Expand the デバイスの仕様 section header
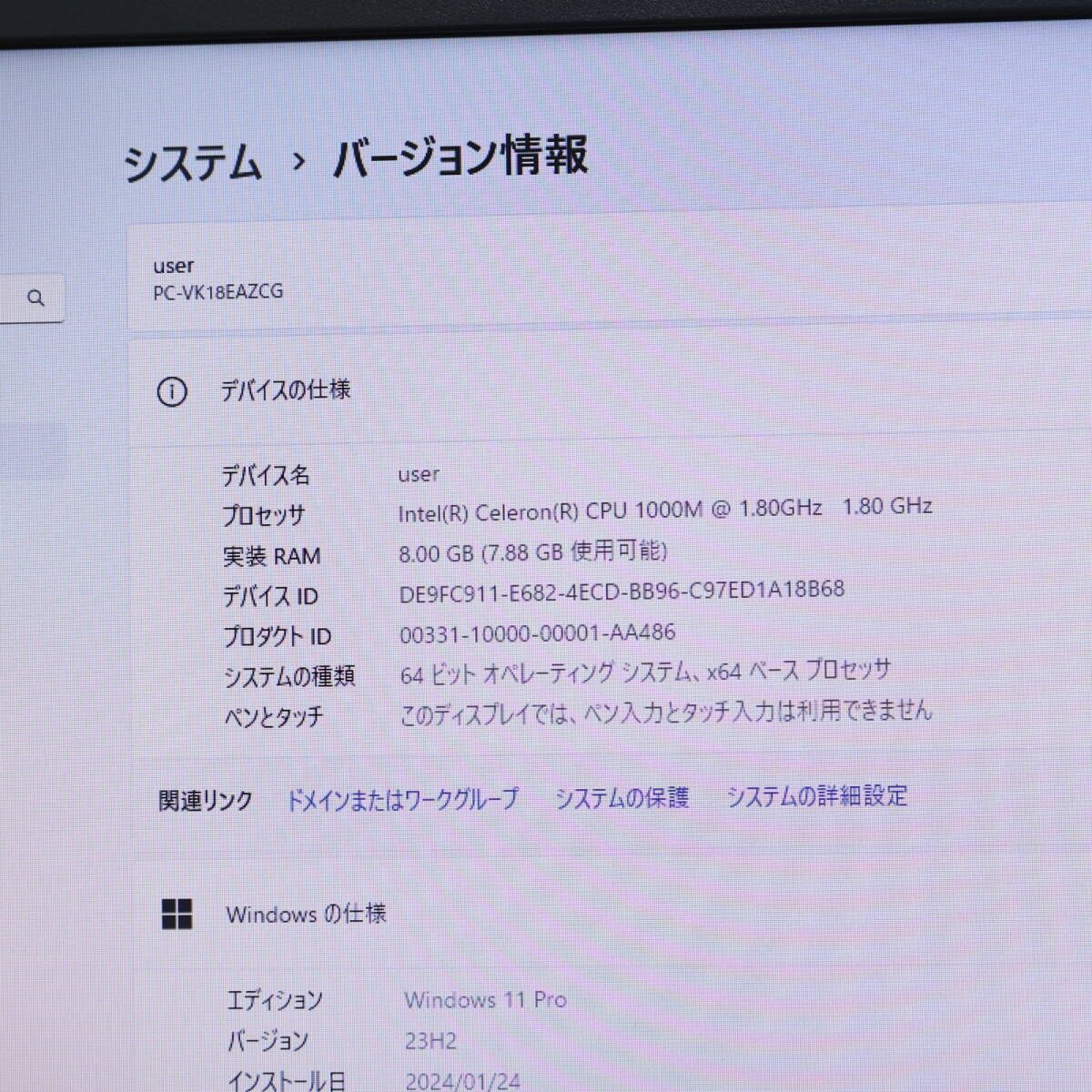The height and width of the screenshot is (1092, 1092). click(610, 391)
